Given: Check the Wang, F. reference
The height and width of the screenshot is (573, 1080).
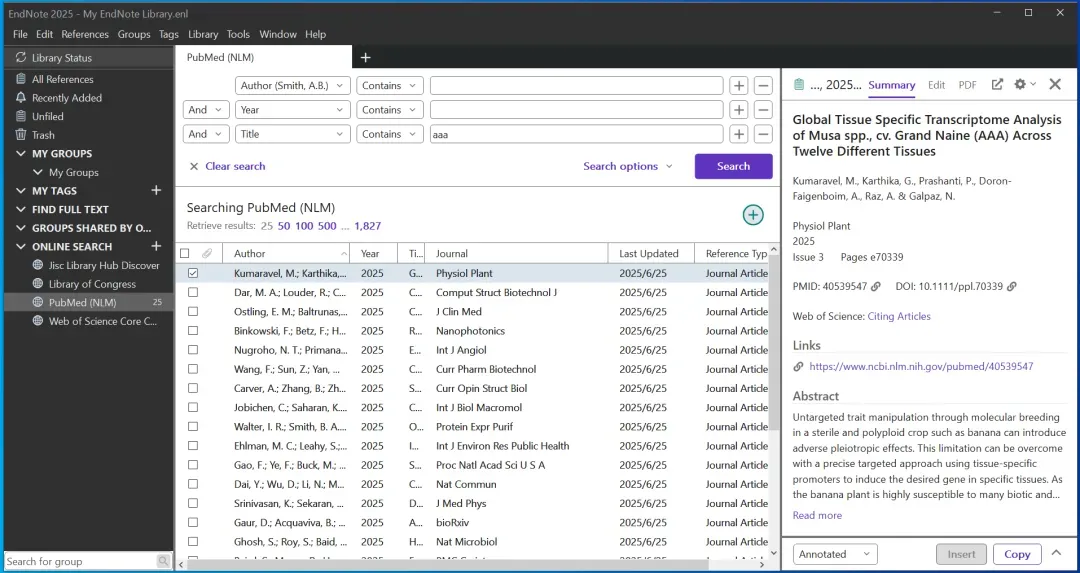Looking at the screenshot, I should 193,369.
